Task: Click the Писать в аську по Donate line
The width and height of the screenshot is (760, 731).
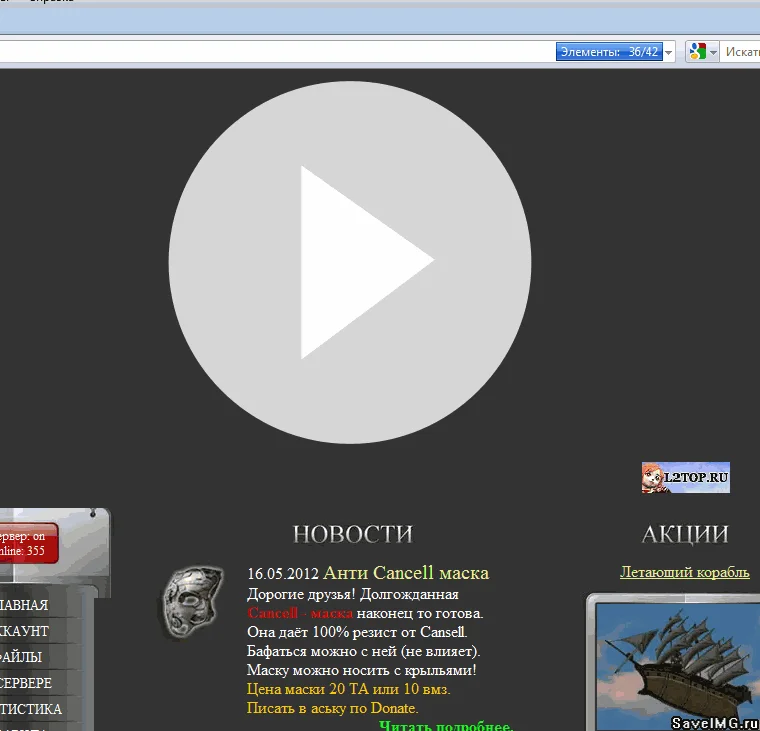Action: point(332,708)
